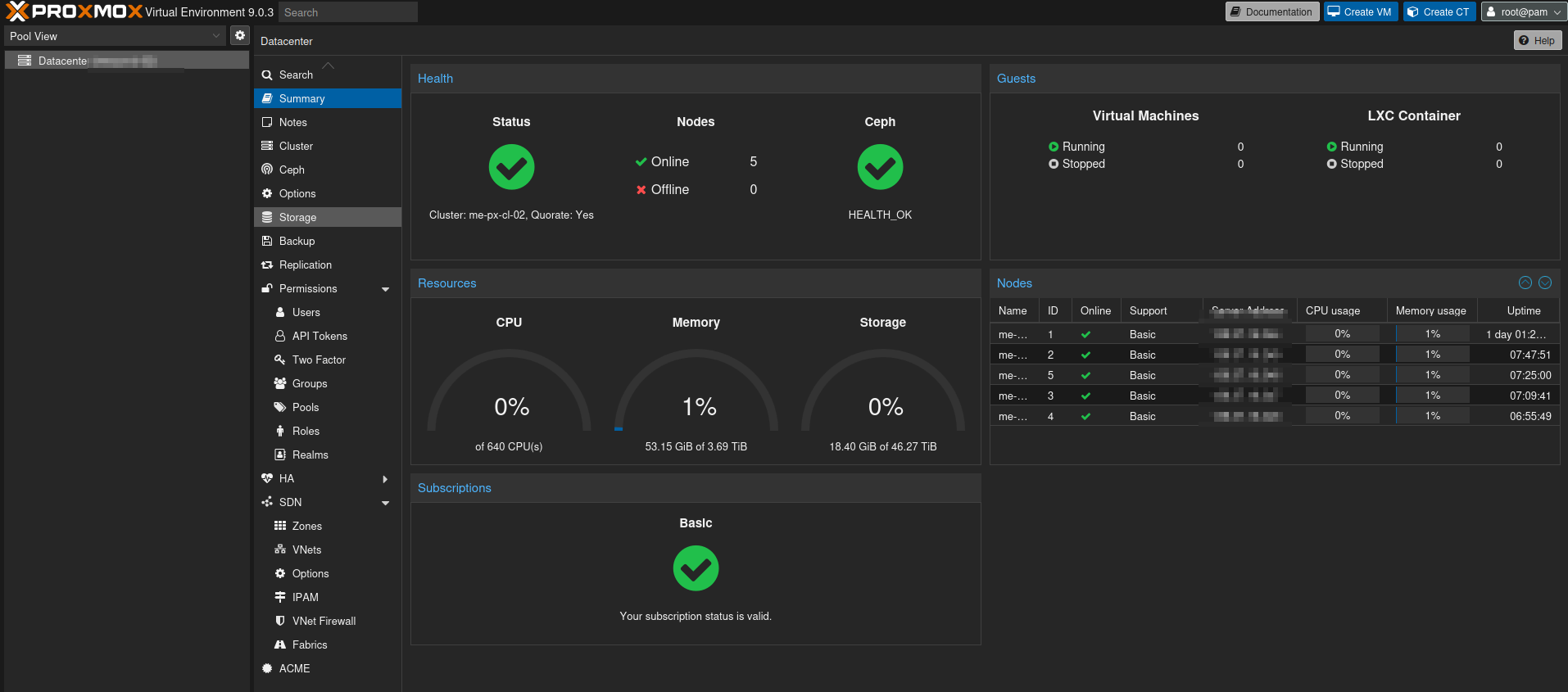
Task: Click the Cluster server-stack icon
Action: point(267,146)
